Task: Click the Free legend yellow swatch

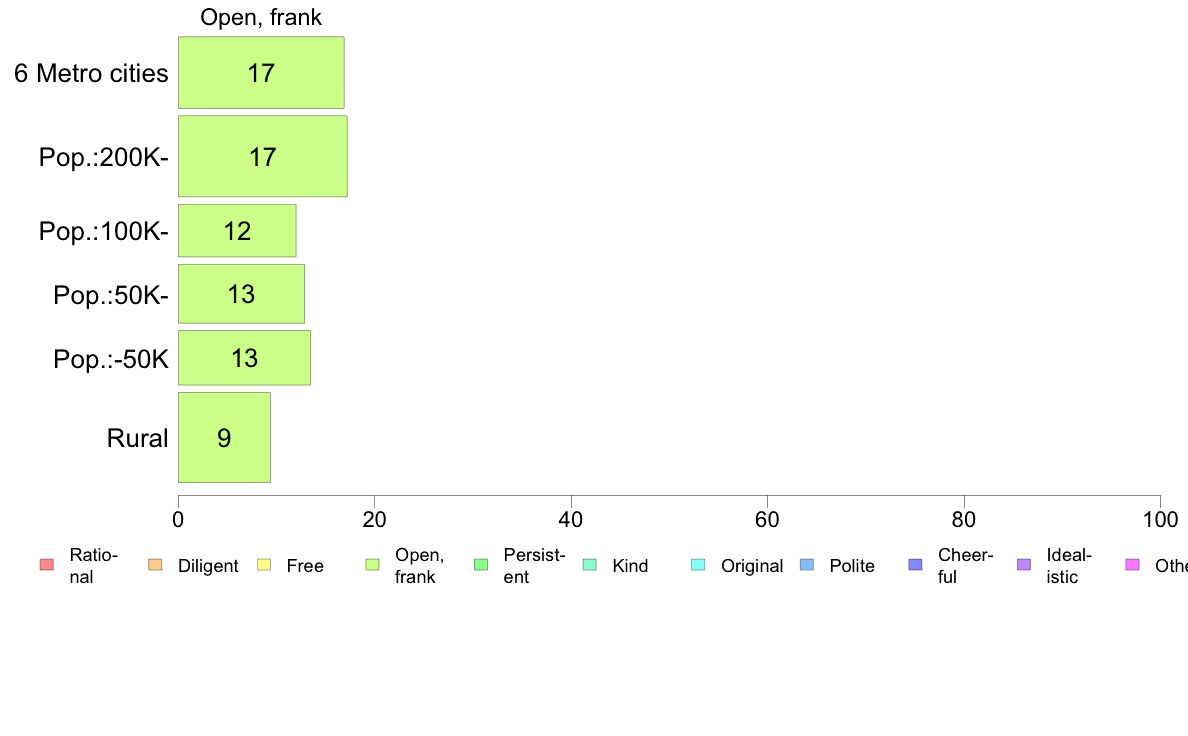Action: coord(264,565)
